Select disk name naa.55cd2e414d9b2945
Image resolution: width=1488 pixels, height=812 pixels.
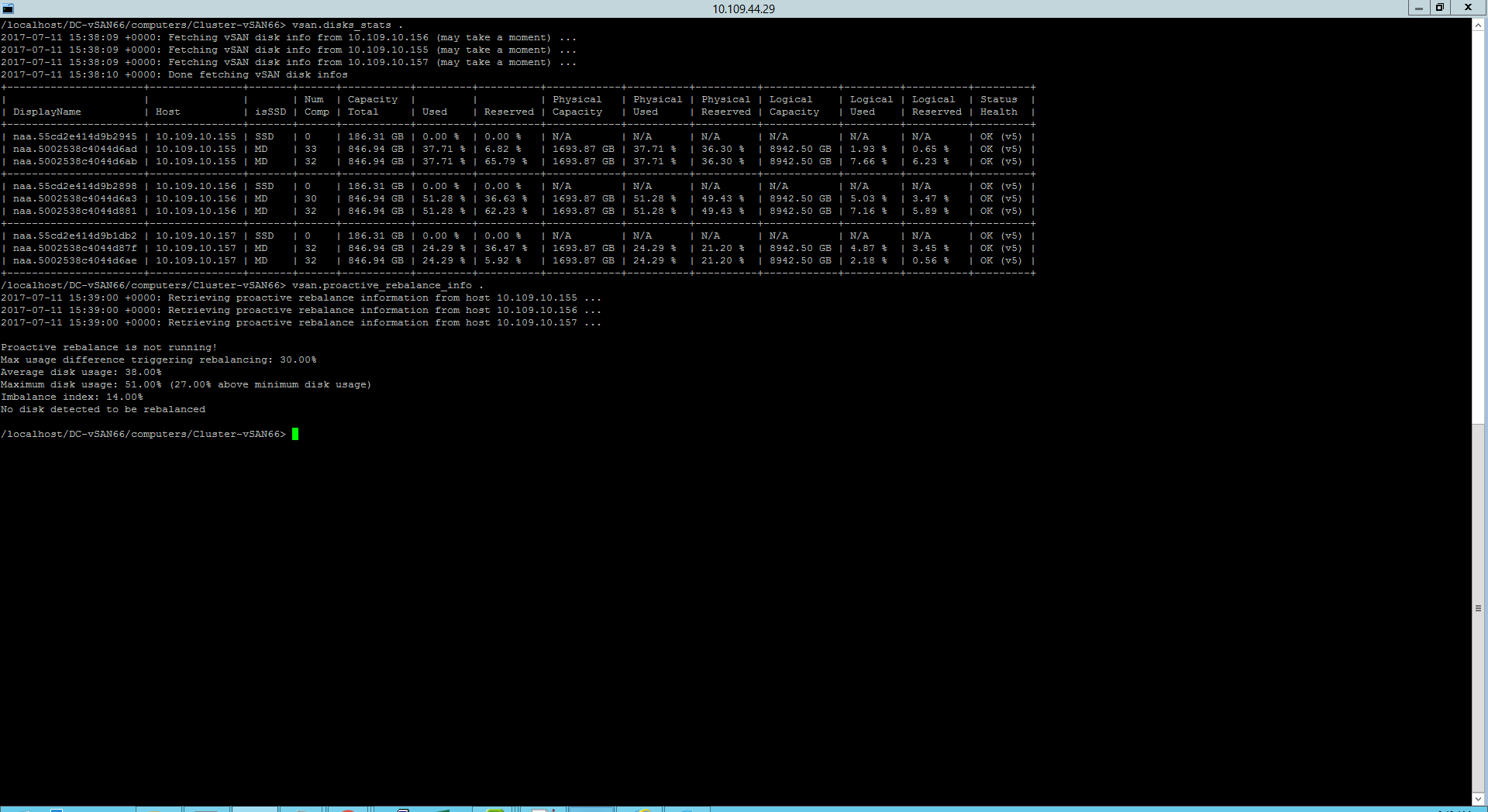click(75, 136)
